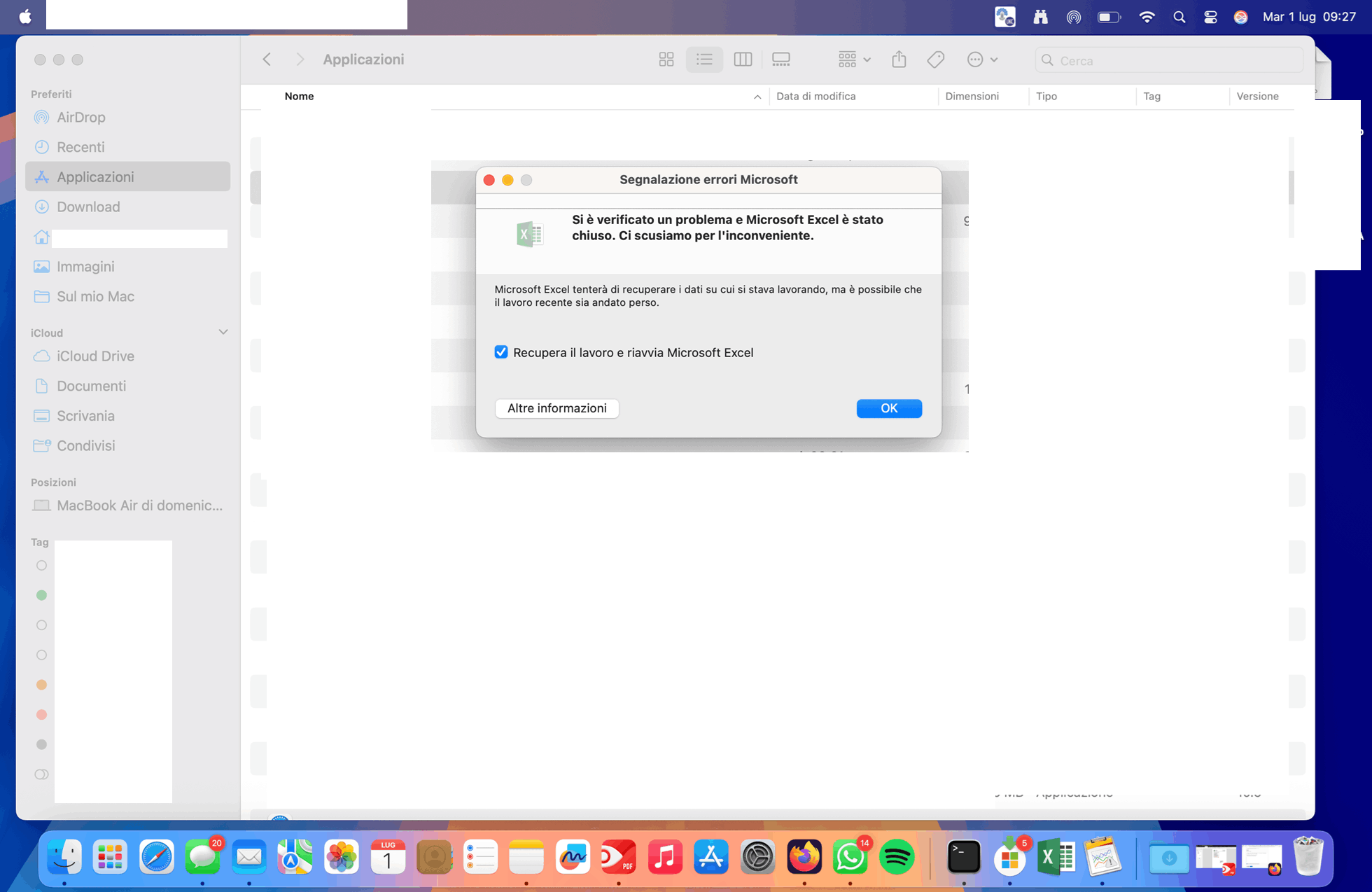1372x892 pixels.
Task: Open Wi-Fi menu in menu bar
Action: (x=1147, y=17)
